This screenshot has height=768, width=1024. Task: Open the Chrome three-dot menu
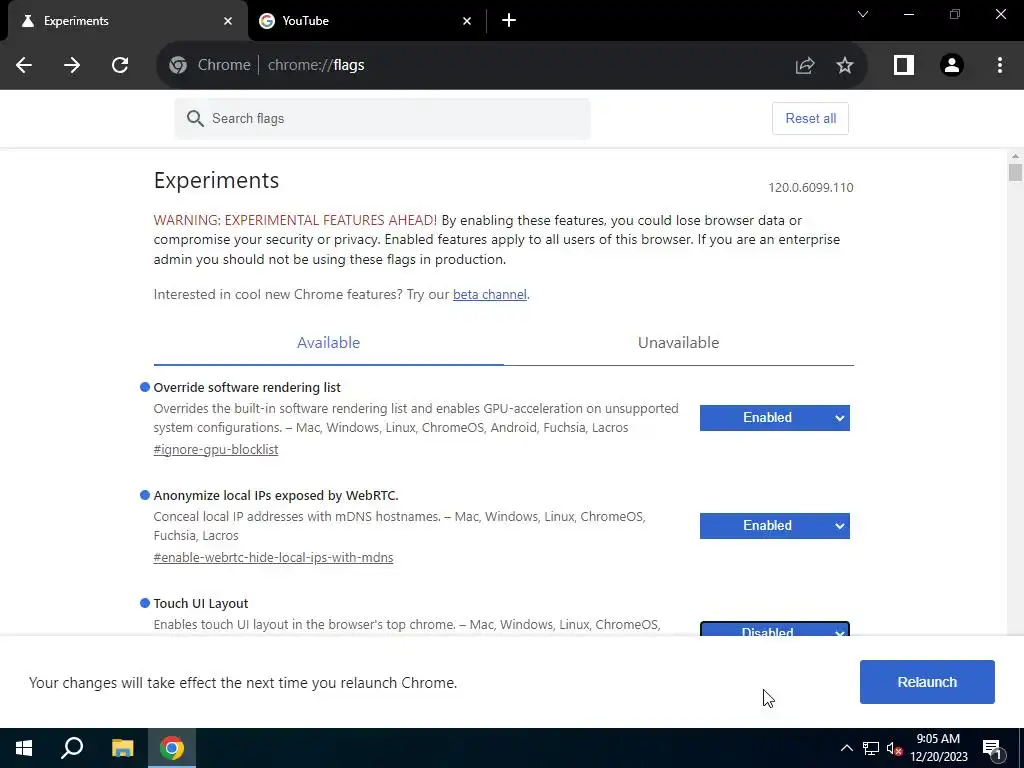pyautogui.click(x=1000, y=65)
